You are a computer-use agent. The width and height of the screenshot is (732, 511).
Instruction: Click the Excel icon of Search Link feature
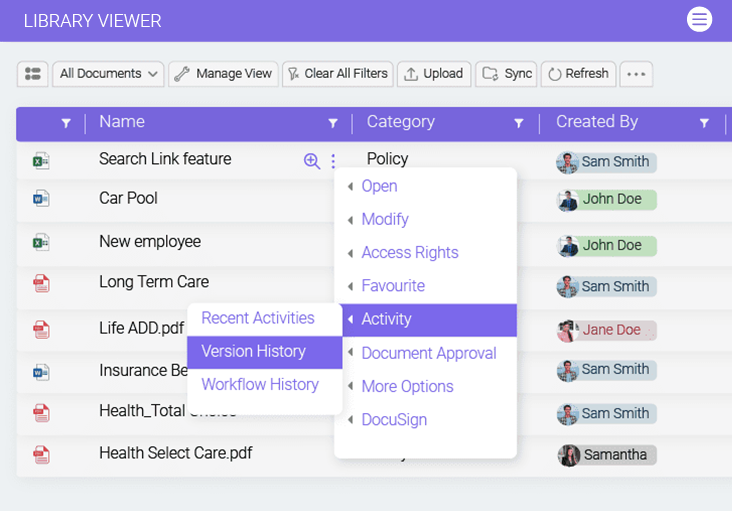(x=41, y=161)
